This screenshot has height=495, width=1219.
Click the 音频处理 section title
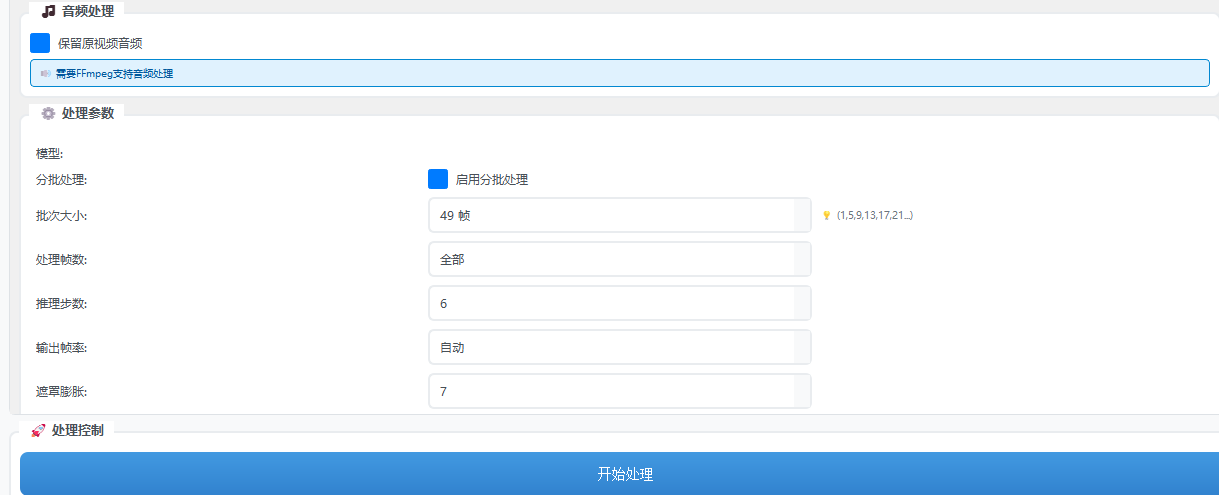pos(88,12)
